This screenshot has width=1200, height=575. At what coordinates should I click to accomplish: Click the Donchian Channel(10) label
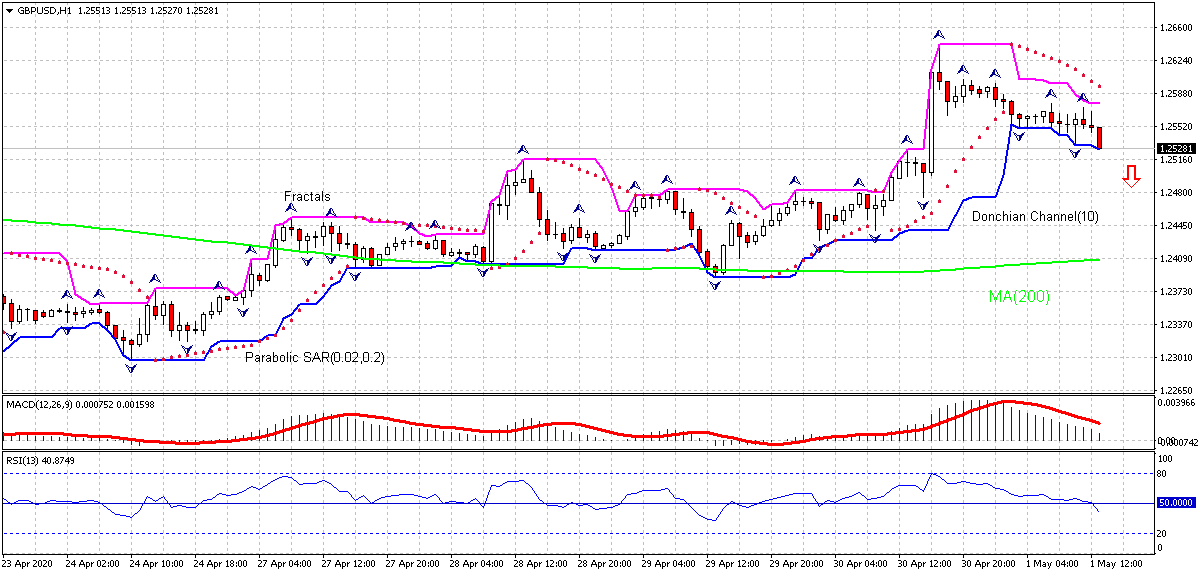point(1024,216)
